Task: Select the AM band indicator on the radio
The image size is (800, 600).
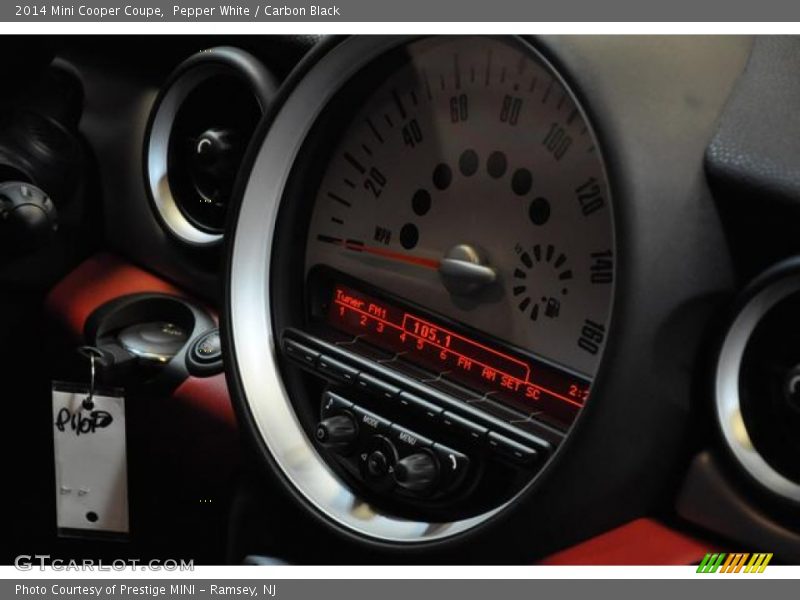Action: pyautogui.click(x=488, y=374)
